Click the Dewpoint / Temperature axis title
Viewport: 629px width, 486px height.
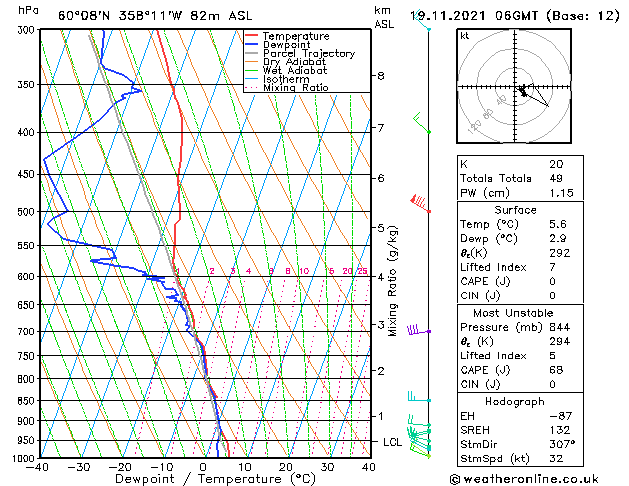[x=215, y=479]
